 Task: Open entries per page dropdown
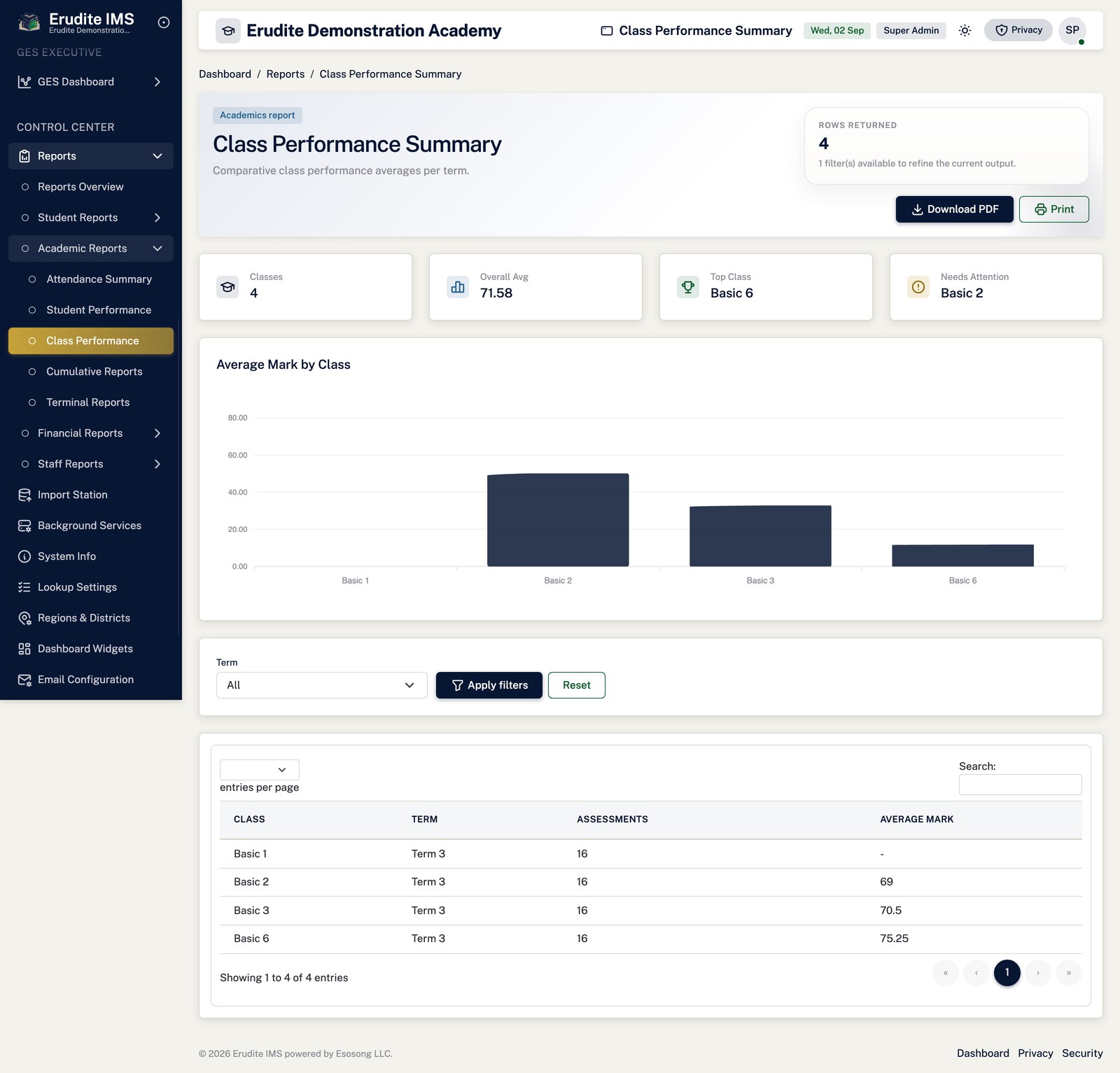pyautogui.click(x=260, y=770)
